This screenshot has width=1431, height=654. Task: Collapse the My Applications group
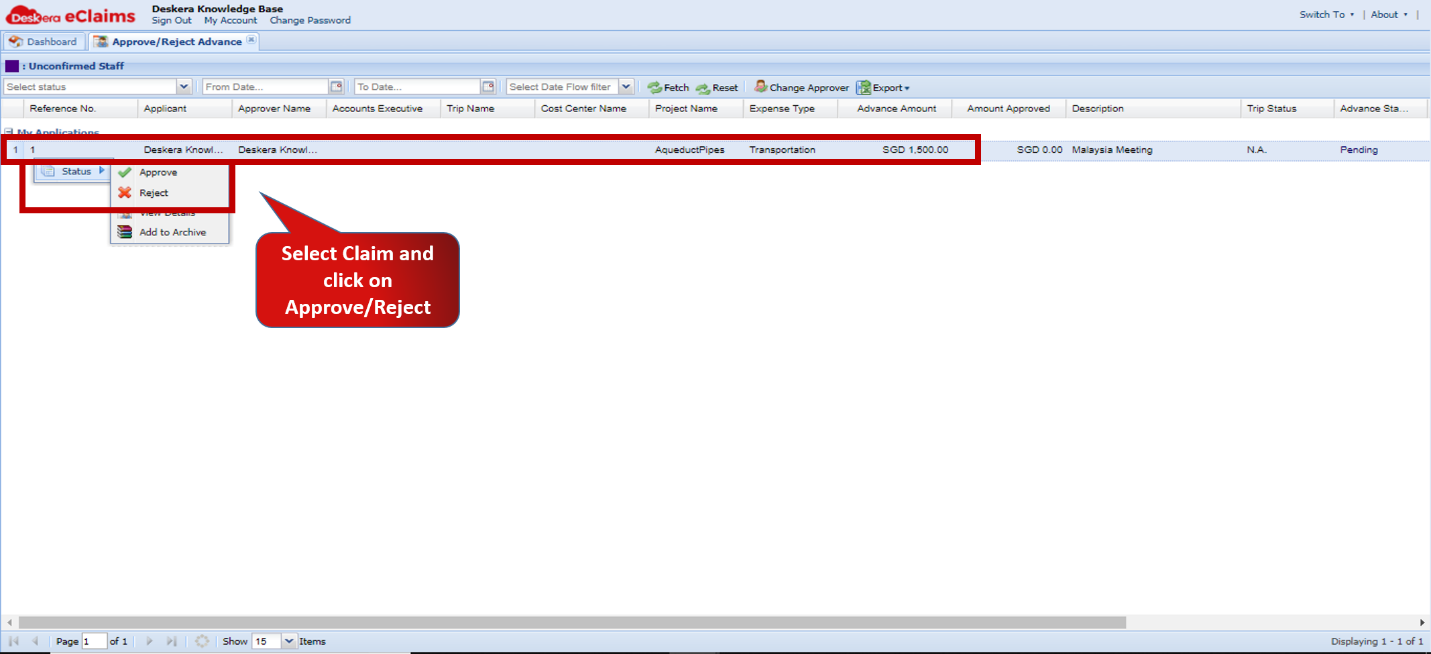9,132
